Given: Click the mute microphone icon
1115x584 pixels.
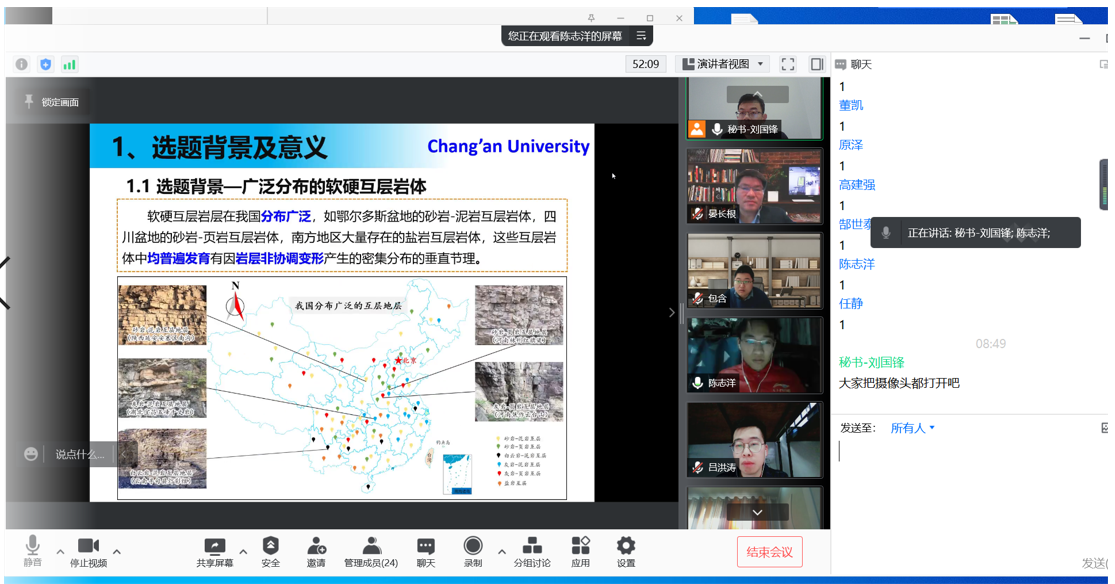Looking at the screenshot, I should [x=33, y=546].
